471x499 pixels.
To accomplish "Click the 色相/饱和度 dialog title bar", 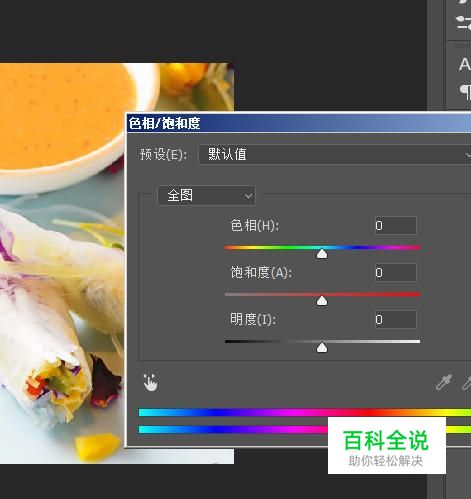I will pyautogui.click(x=299, y=123).
